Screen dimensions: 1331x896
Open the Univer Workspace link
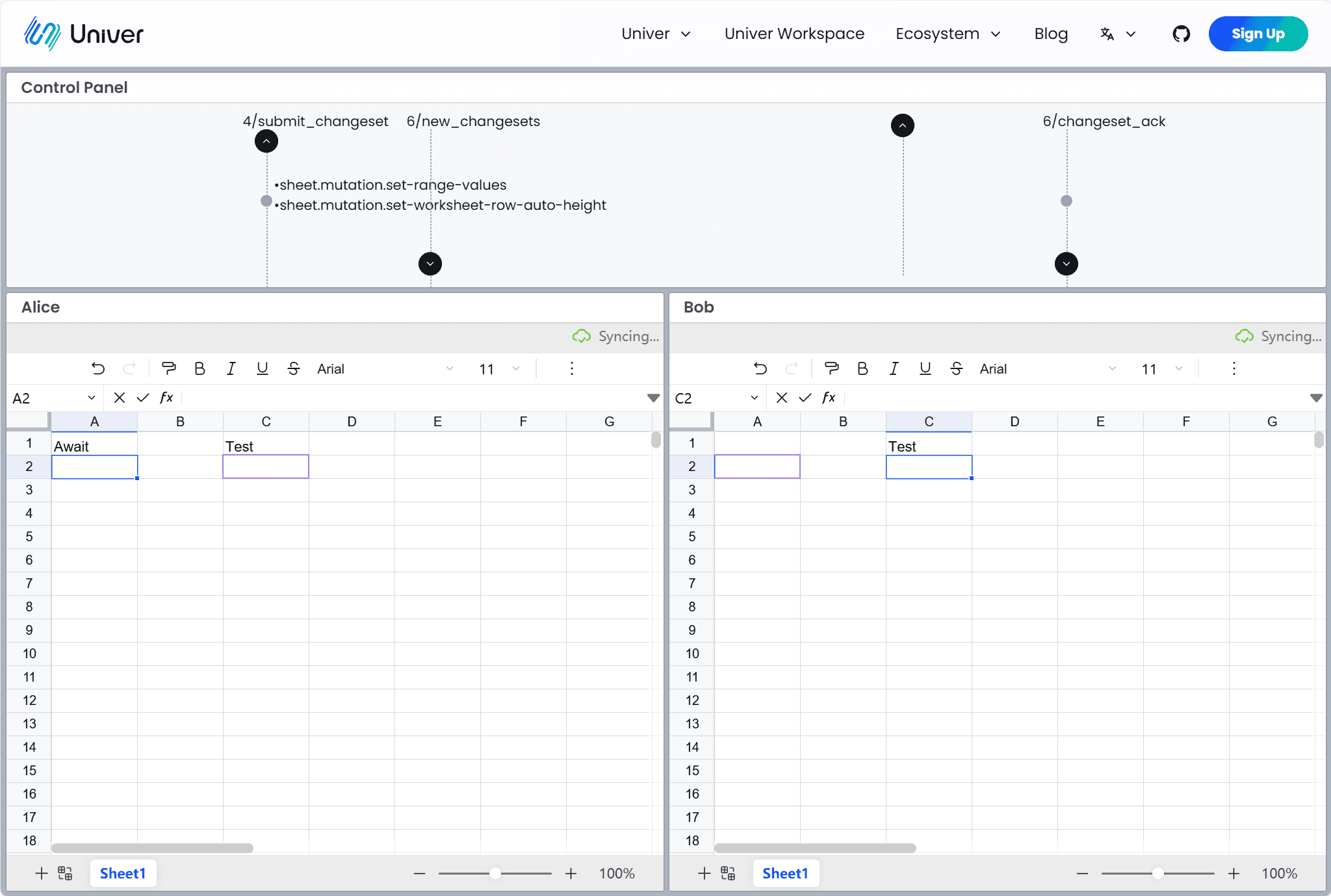[x=794, y=34]
